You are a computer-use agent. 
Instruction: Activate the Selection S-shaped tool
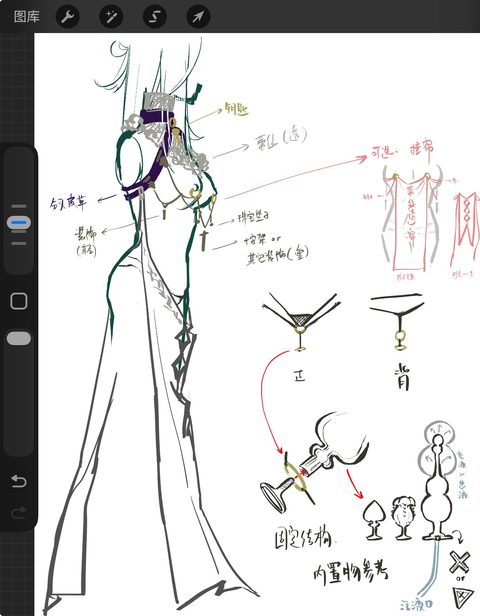(155, 17)
